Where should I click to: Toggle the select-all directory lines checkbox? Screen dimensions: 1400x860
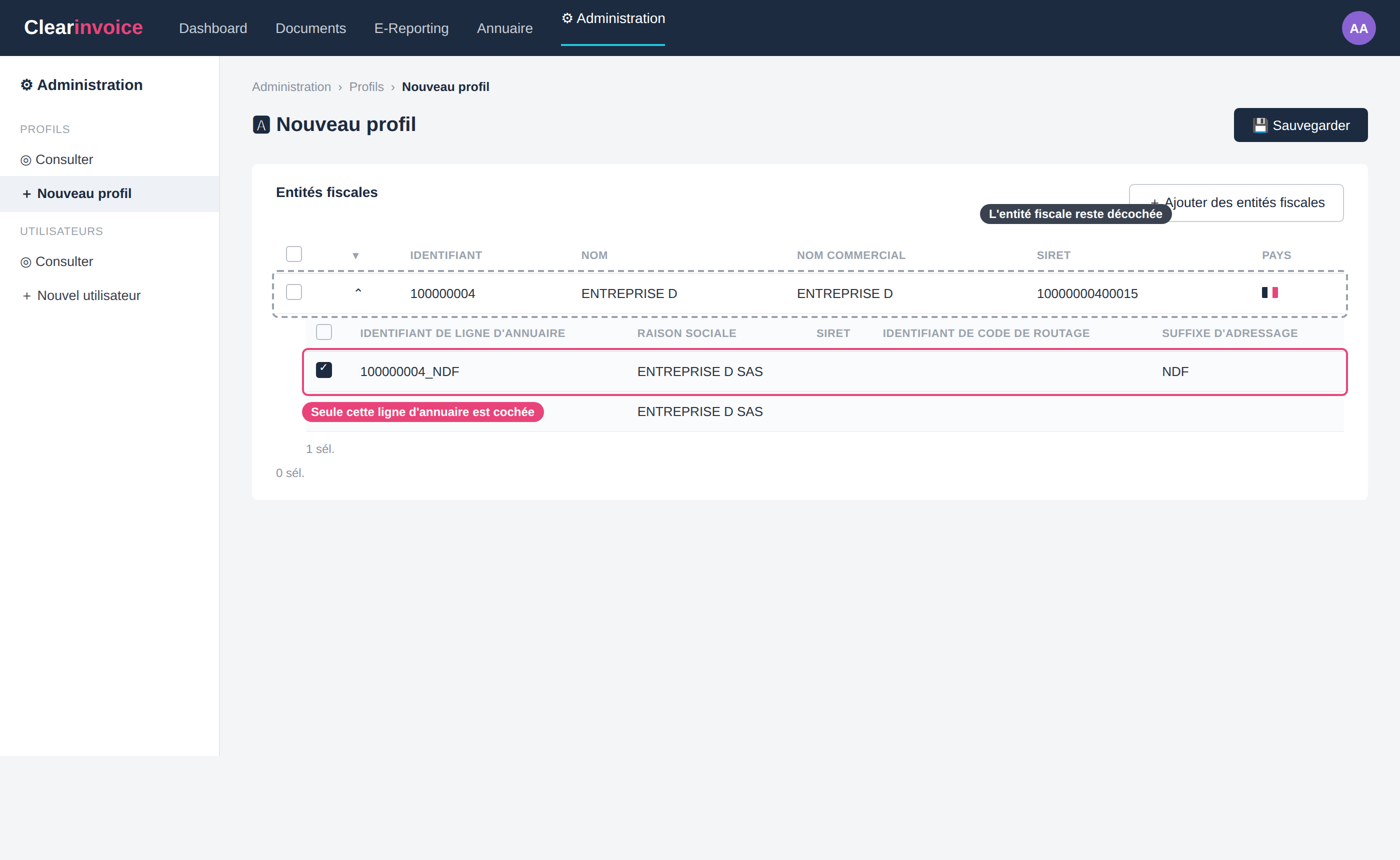[323, 331]
